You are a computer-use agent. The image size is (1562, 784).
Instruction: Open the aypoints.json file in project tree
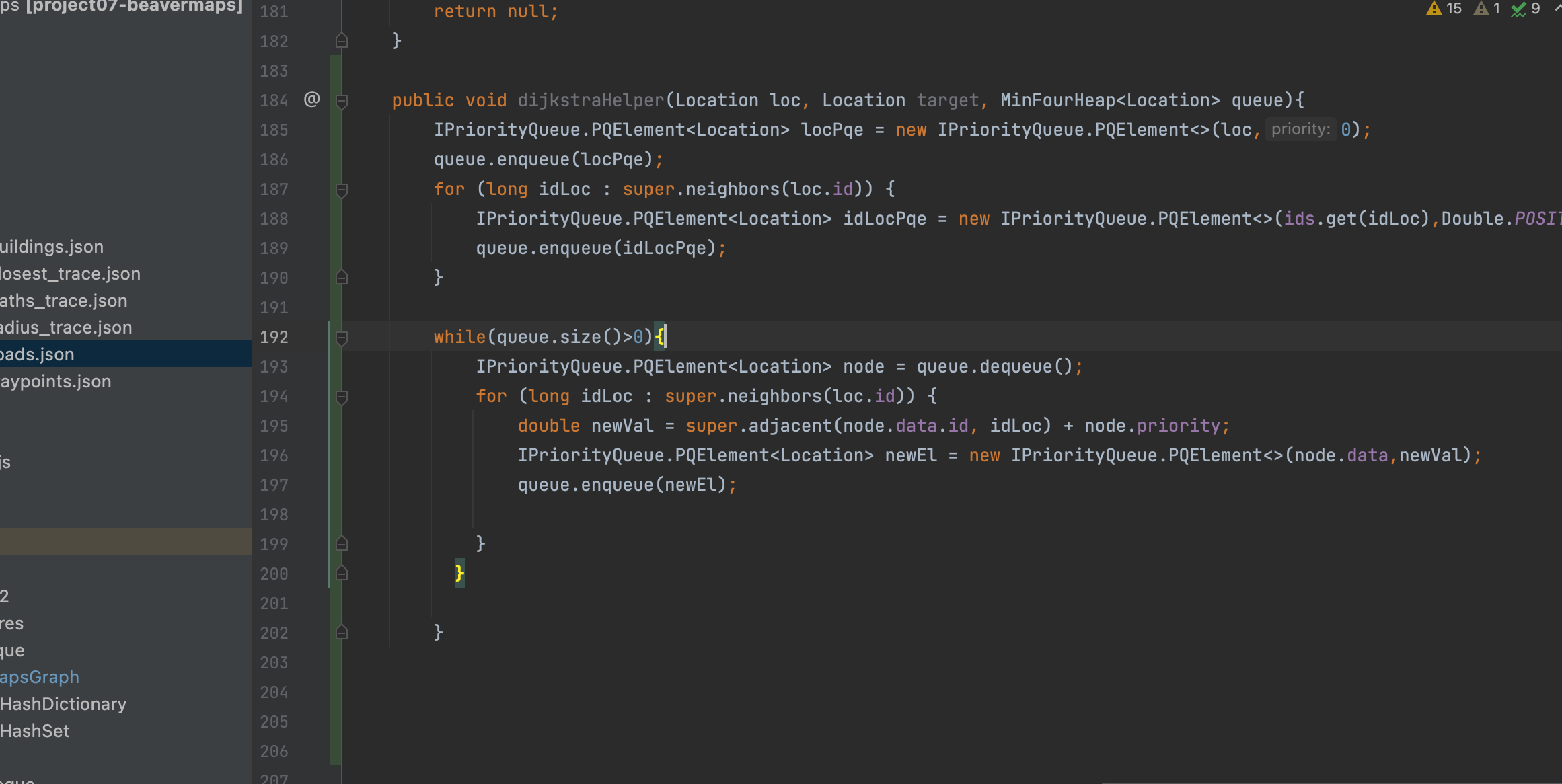point(56,381)
